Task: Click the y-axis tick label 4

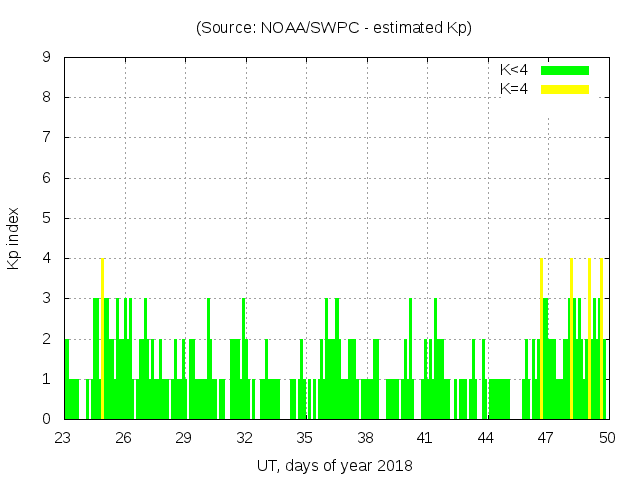Action: [46, 258]
